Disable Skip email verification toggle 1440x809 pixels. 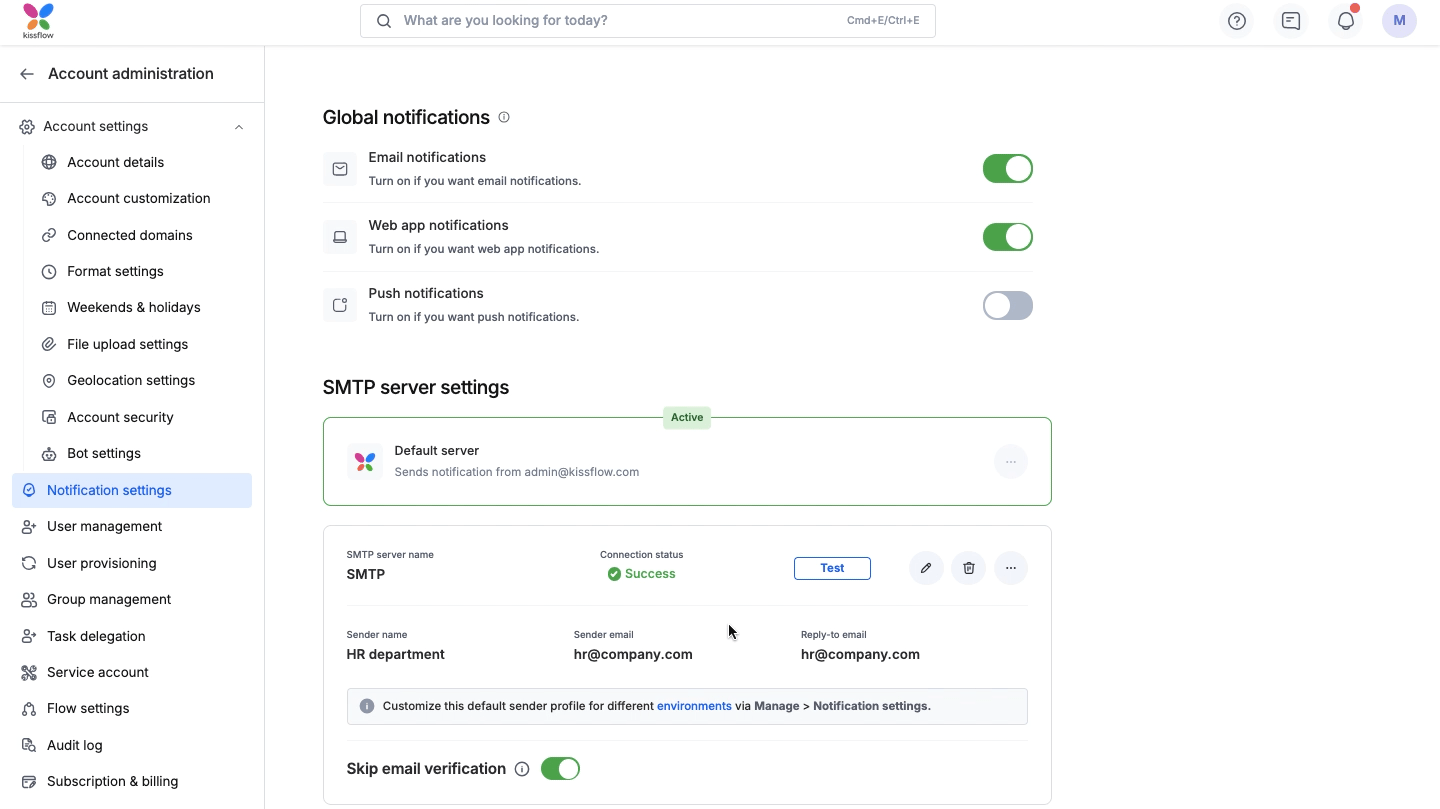pyautogui.click(x=560, y=769)
